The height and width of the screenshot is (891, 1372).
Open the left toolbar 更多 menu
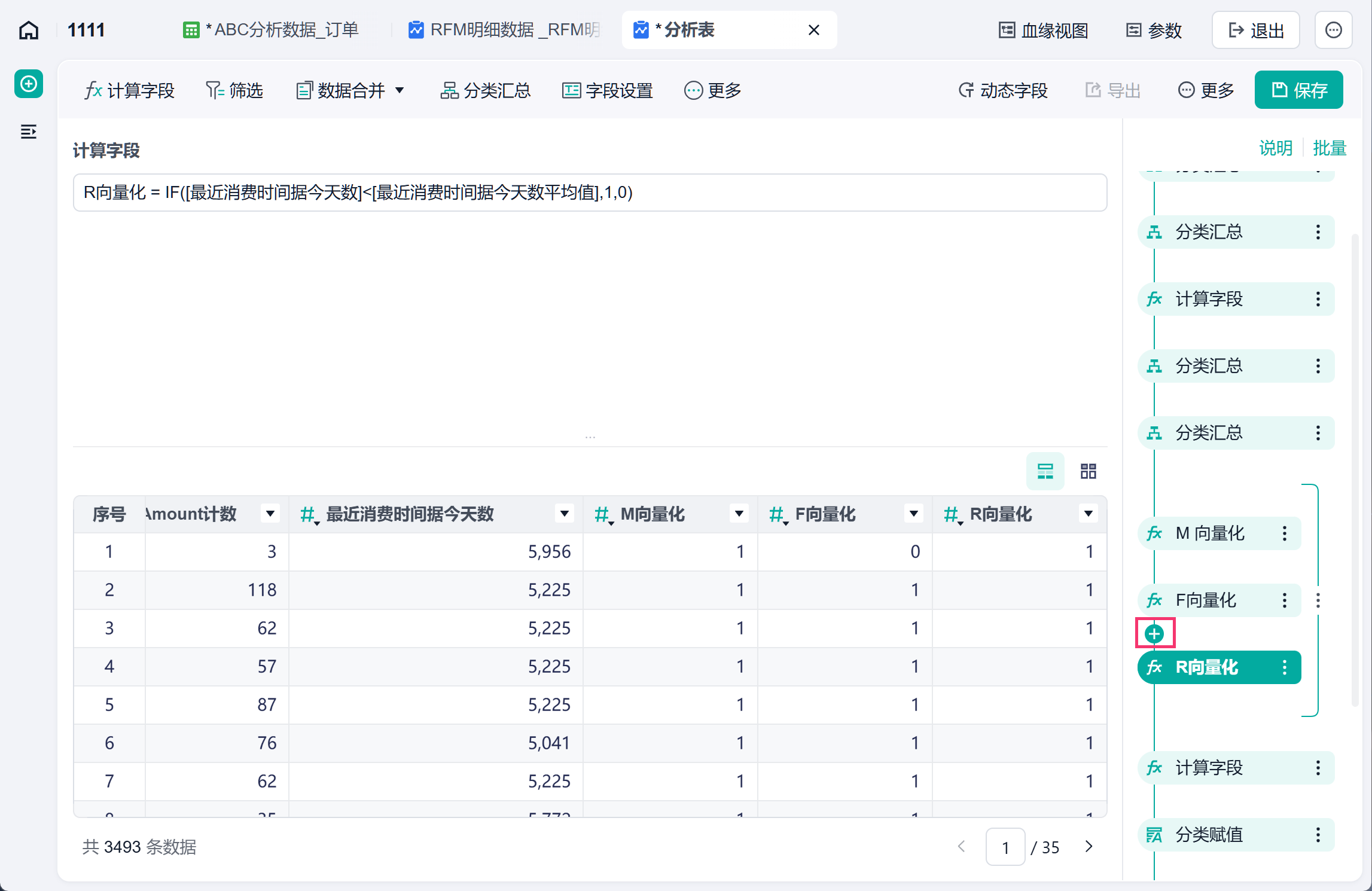click(713, 90)
